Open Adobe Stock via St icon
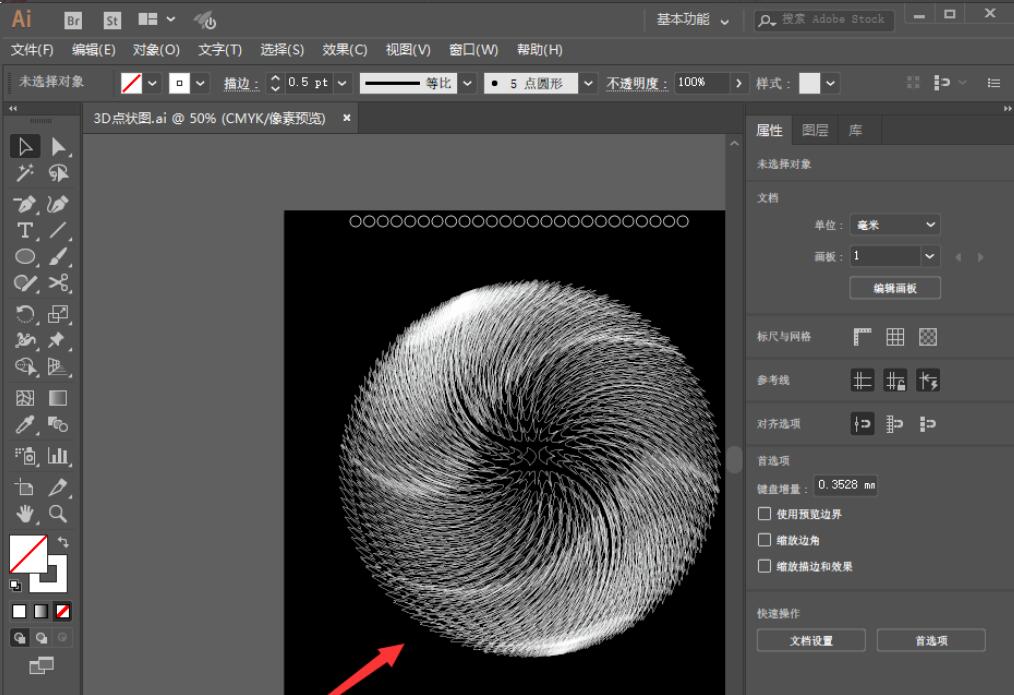The width and height of the screenshot is (1014, 695). 113,21
